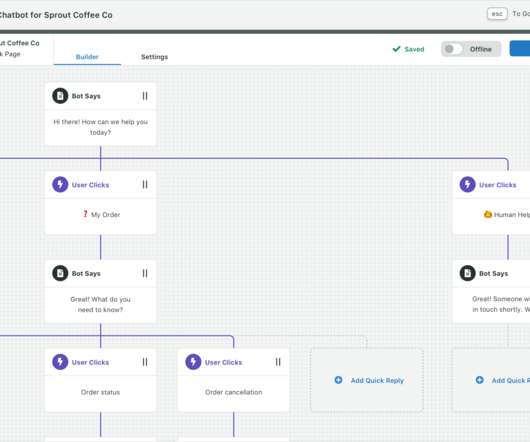
Task: Switch to the Settings tab
Action: (x=154, y=57)
